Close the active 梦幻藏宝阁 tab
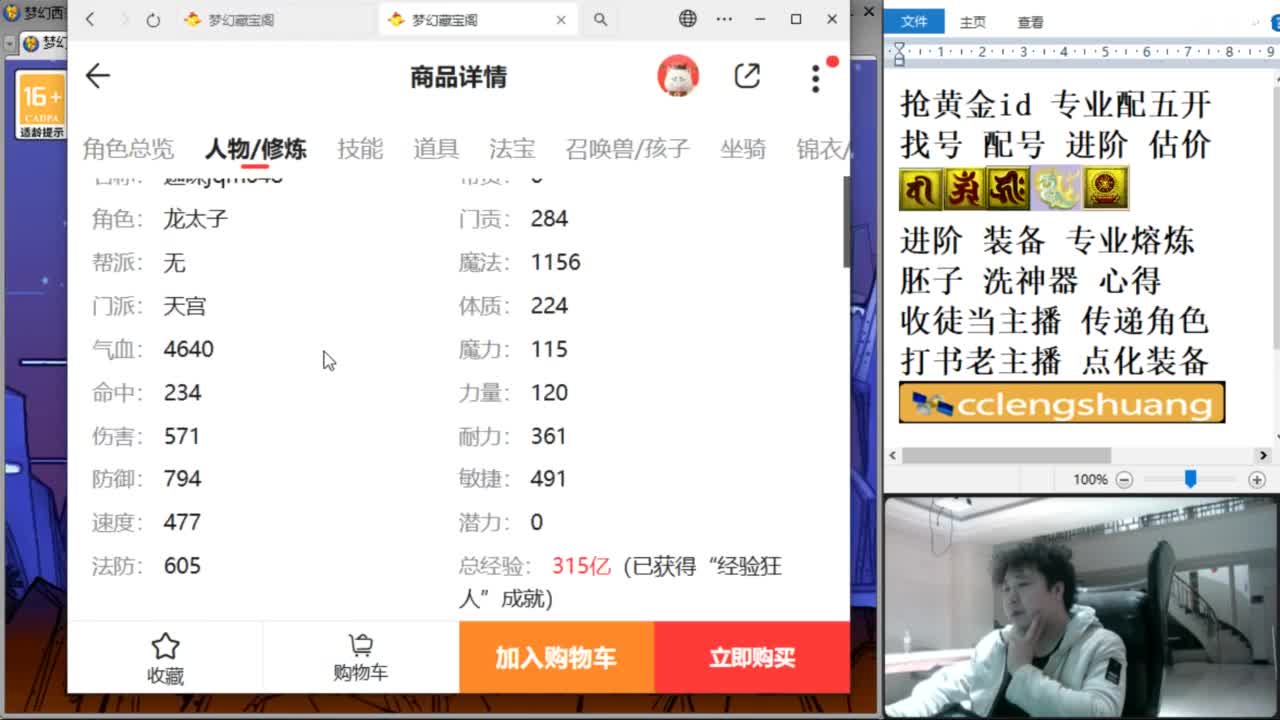The width and height of the screenshot is (1280, 720). click(561, 19)
